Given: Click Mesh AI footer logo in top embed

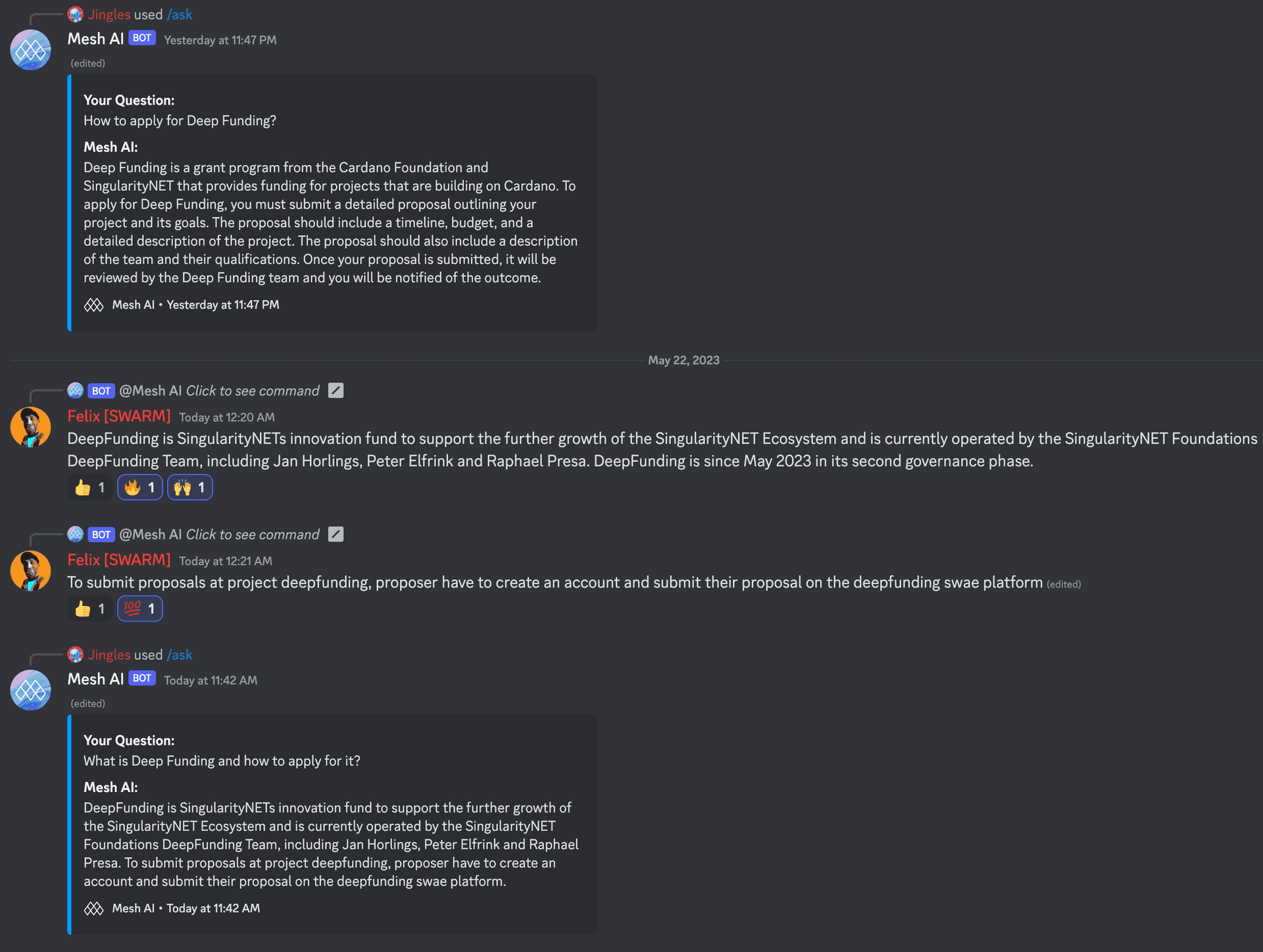Looking at the screenshot, I should point(93,305).
